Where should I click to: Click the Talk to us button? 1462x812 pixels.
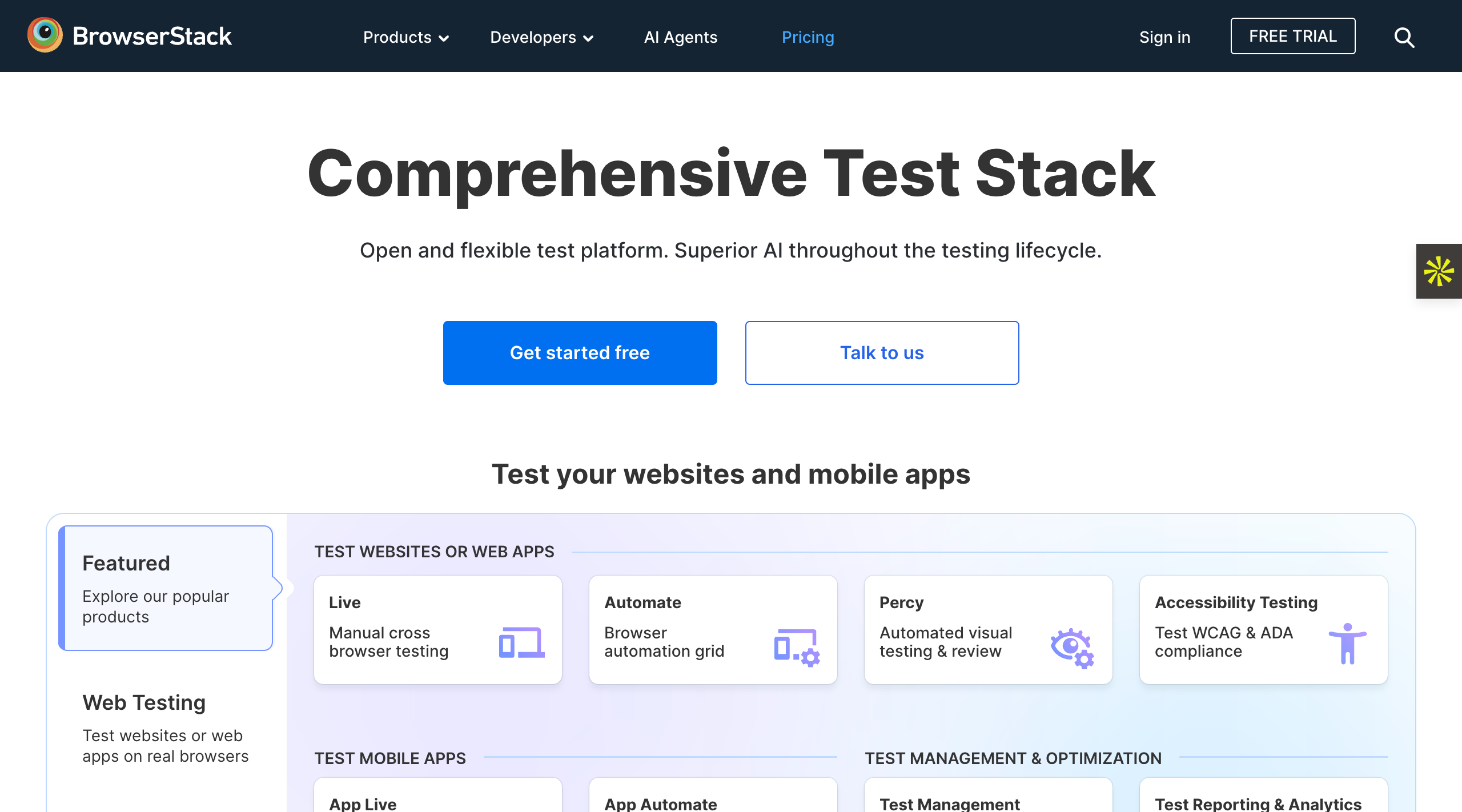882,353
